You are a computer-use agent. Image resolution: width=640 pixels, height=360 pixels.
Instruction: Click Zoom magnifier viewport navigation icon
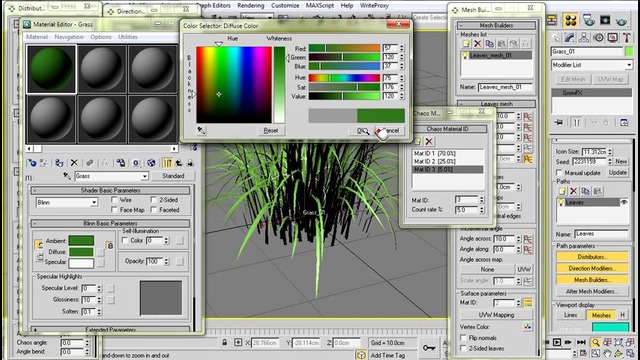[596, 342]
